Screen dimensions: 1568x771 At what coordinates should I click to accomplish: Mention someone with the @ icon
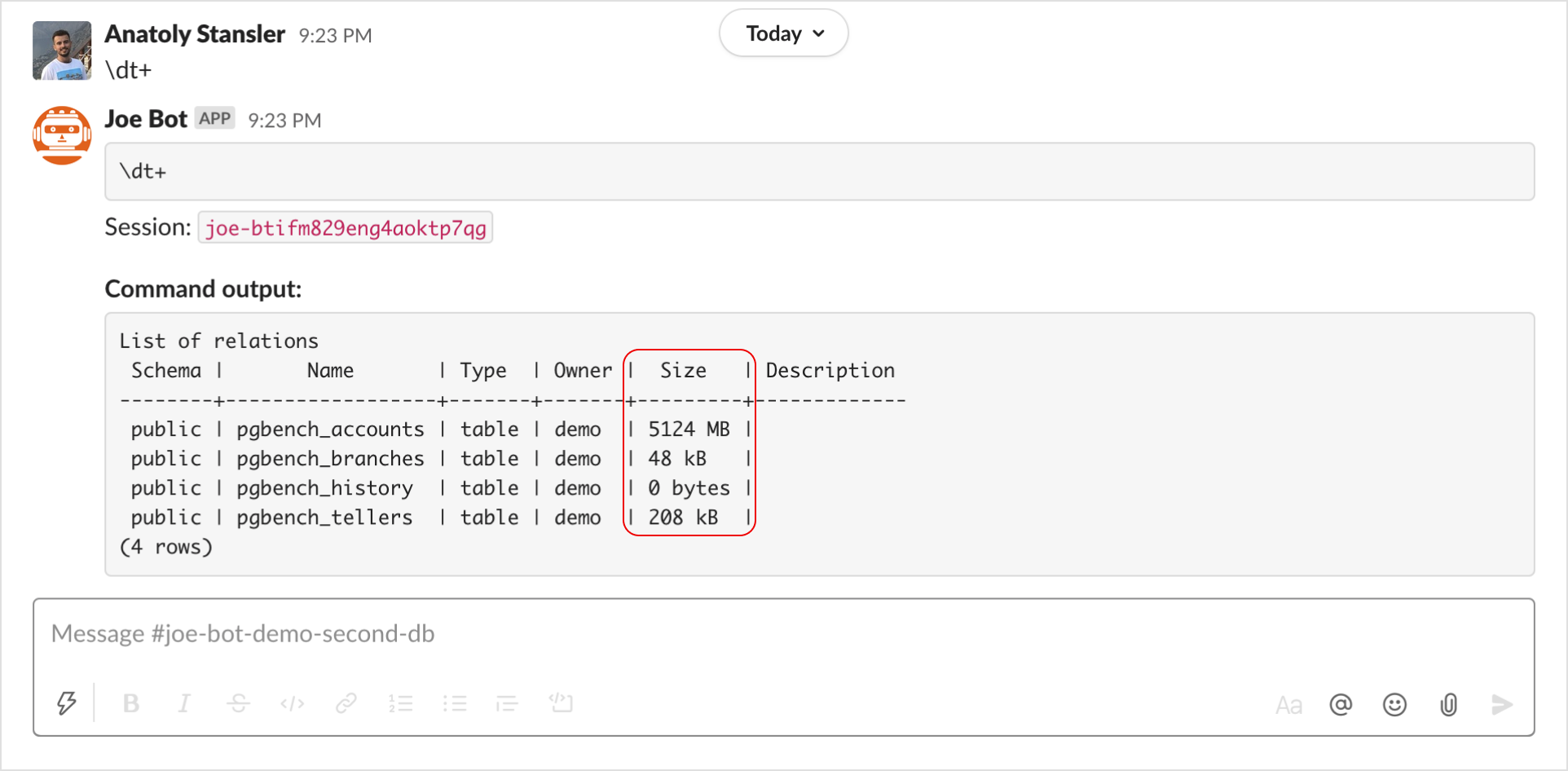point(1341,704)
